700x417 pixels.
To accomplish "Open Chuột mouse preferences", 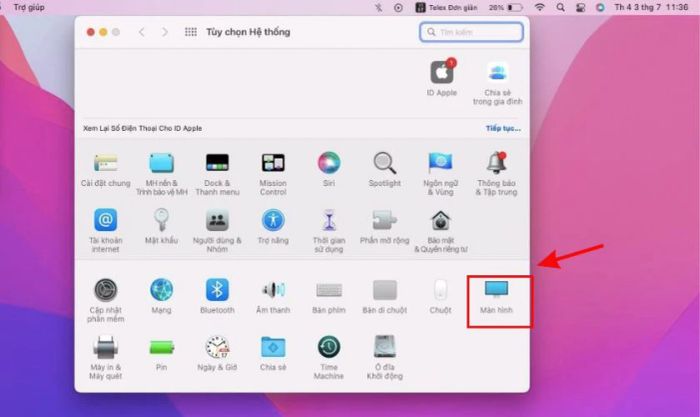I will tap(440, 296).
